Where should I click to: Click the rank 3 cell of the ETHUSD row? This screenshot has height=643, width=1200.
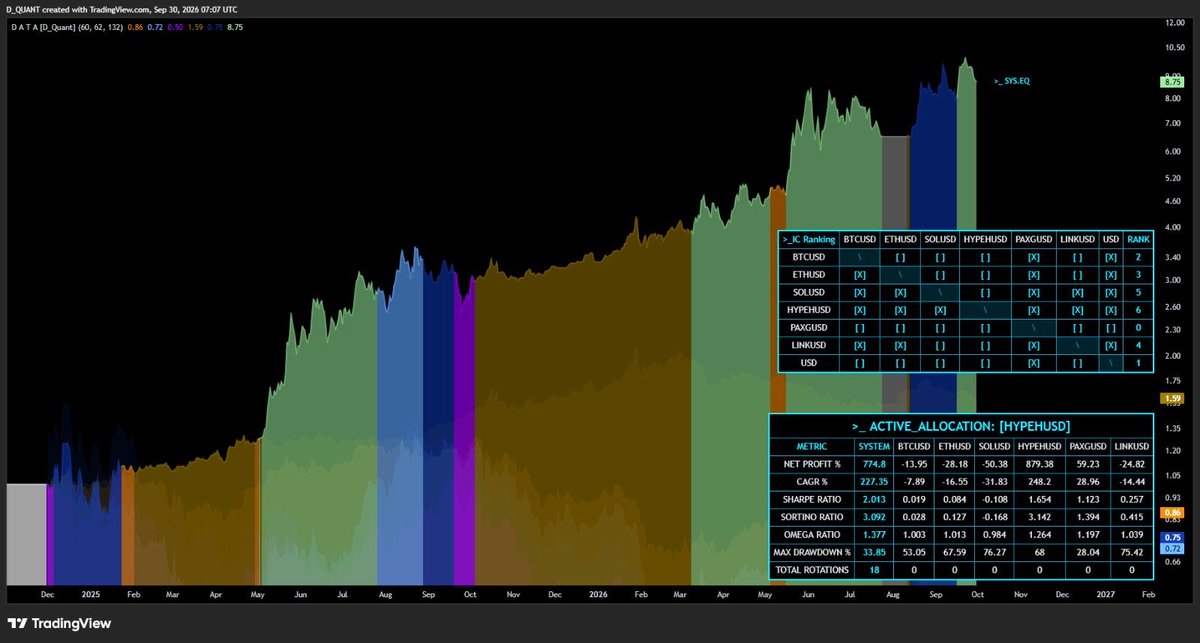click(x=1138, y=275)
